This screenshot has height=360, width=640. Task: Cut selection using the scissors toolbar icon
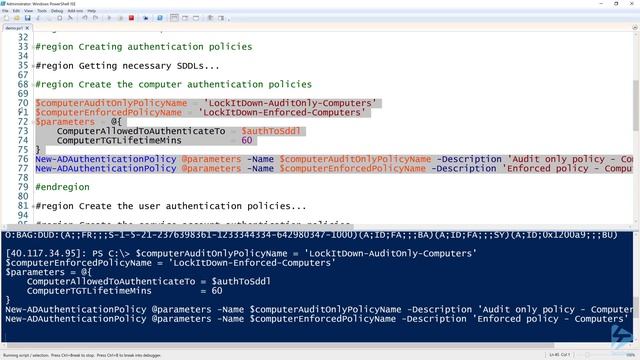point(38,18)
